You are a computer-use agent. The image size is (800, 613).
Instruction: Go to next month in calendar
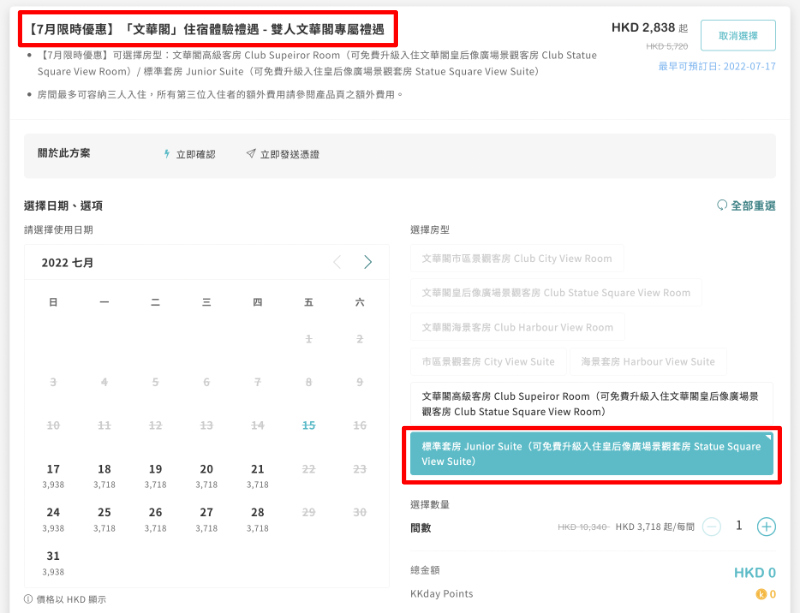[368, 262]
